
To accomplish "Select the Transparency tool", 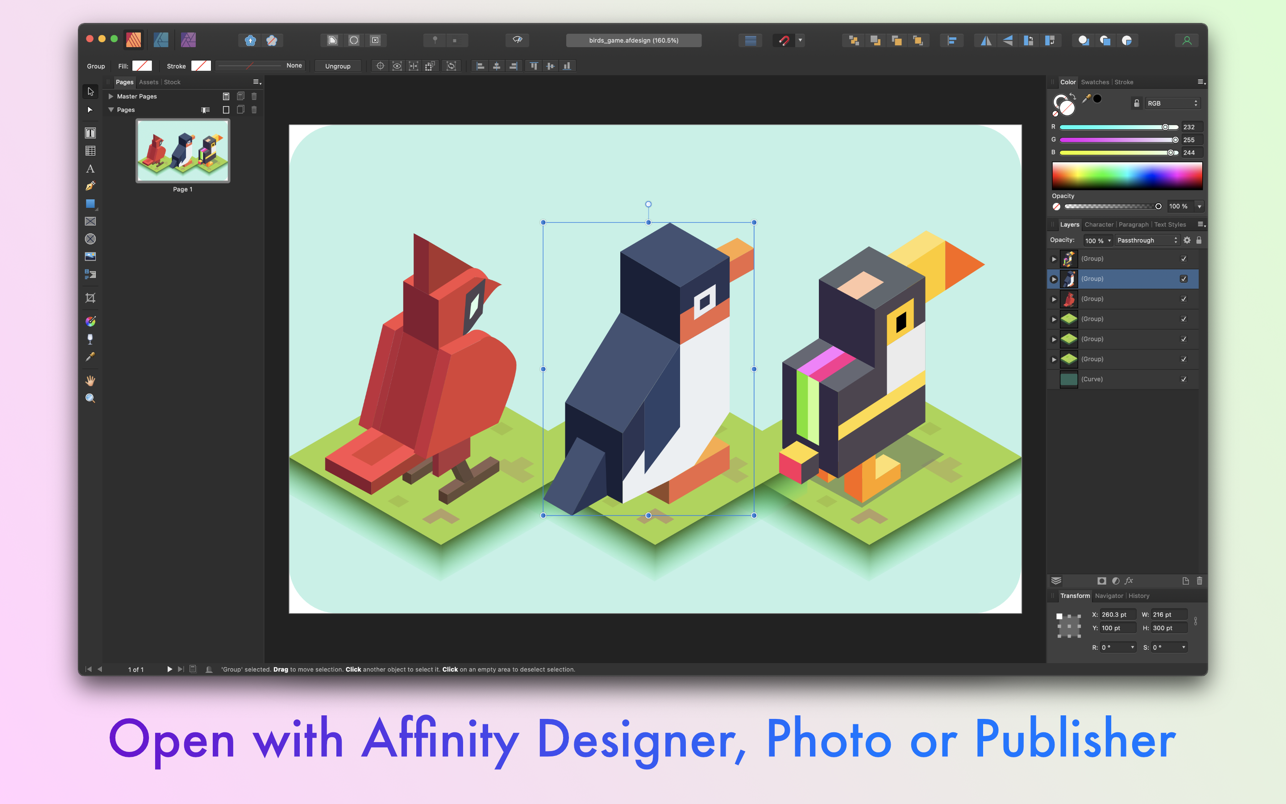I will click(x=90, y=339).
